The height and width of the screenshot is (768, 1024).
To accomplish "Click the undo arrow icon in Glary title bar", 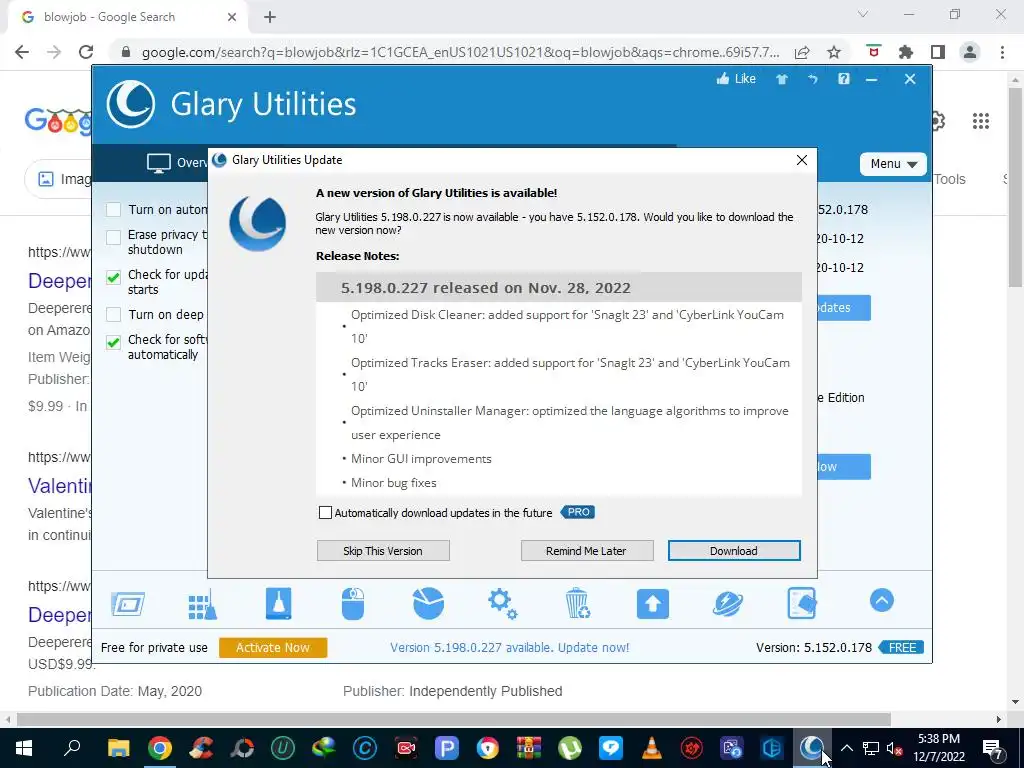I will (812, 79).
